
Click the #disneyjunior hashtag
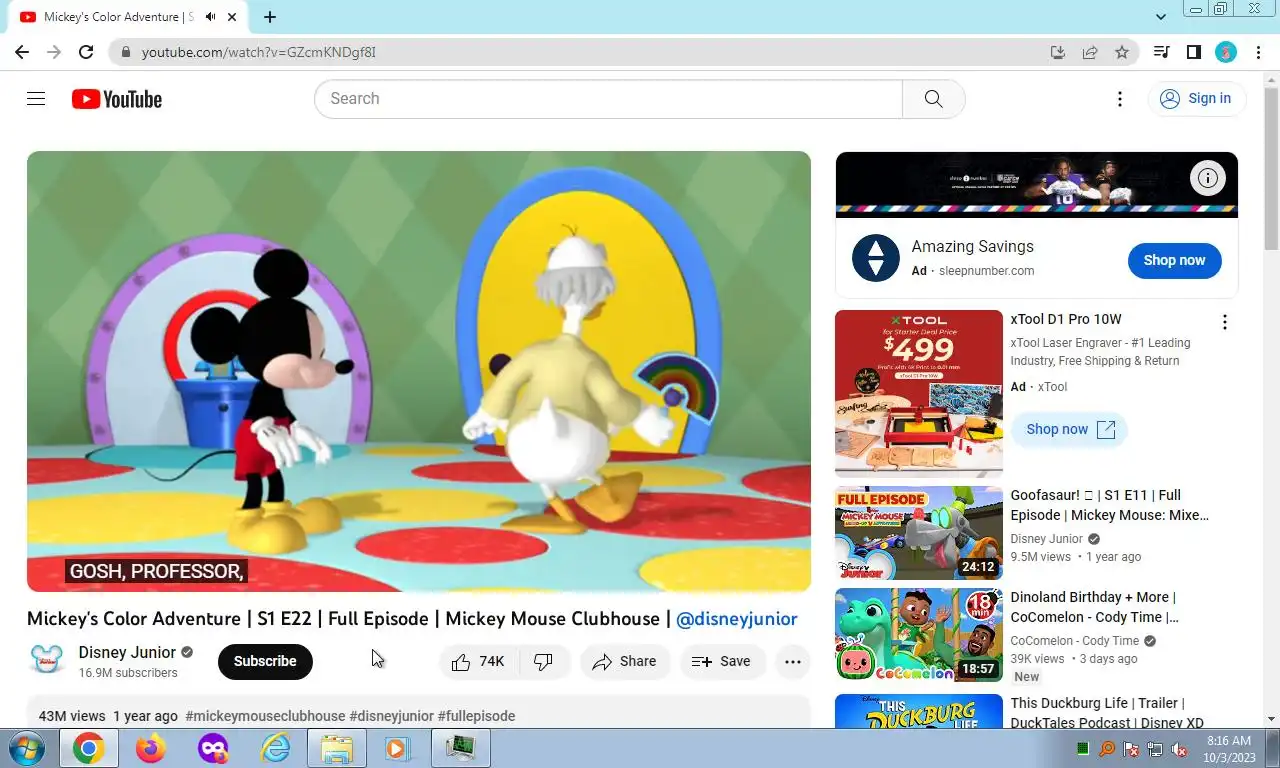pyautogui.click(x=391, y=716)
